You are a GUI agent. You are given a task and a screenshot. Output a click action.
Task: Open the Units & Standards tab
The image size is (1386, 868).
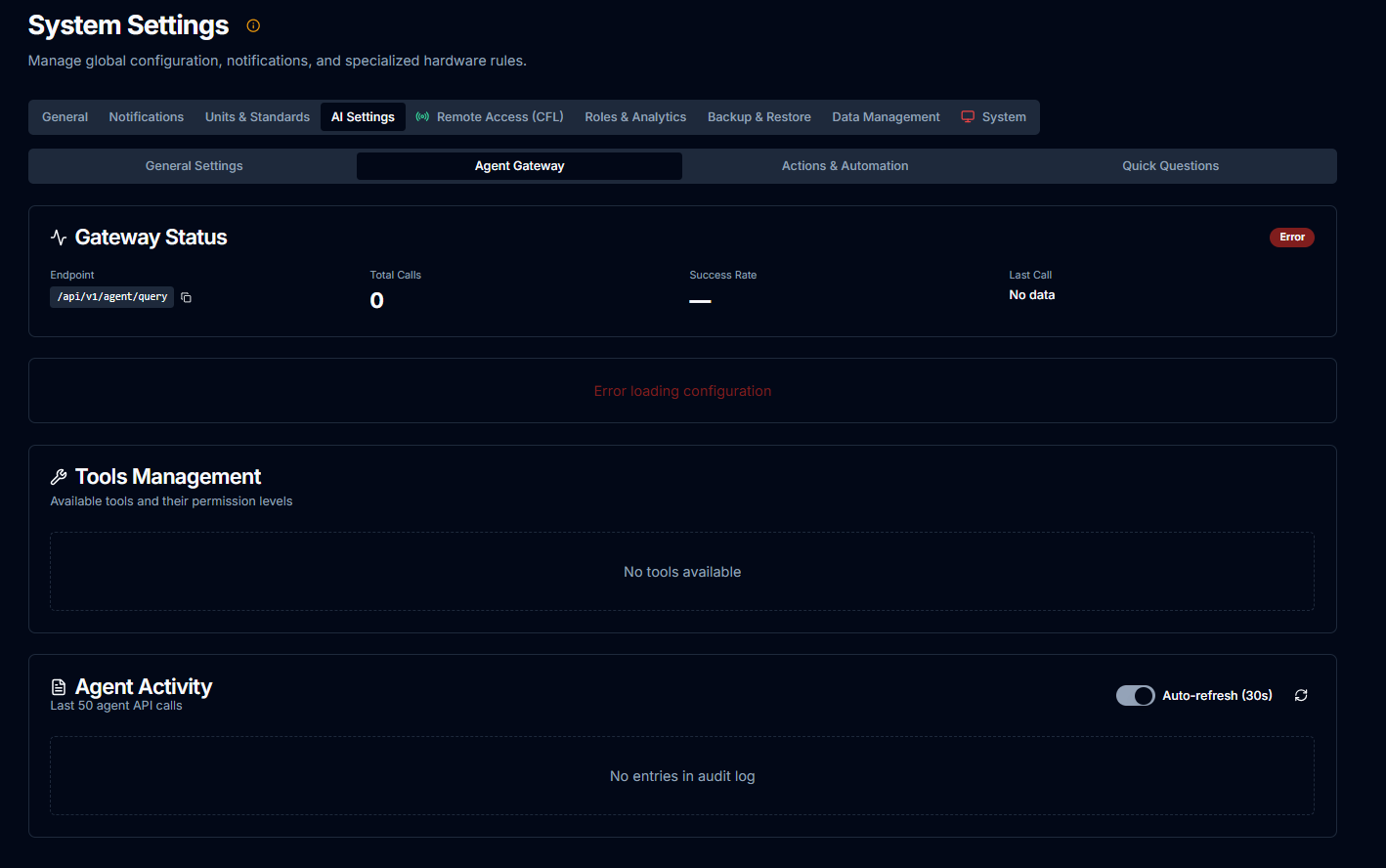257,116
